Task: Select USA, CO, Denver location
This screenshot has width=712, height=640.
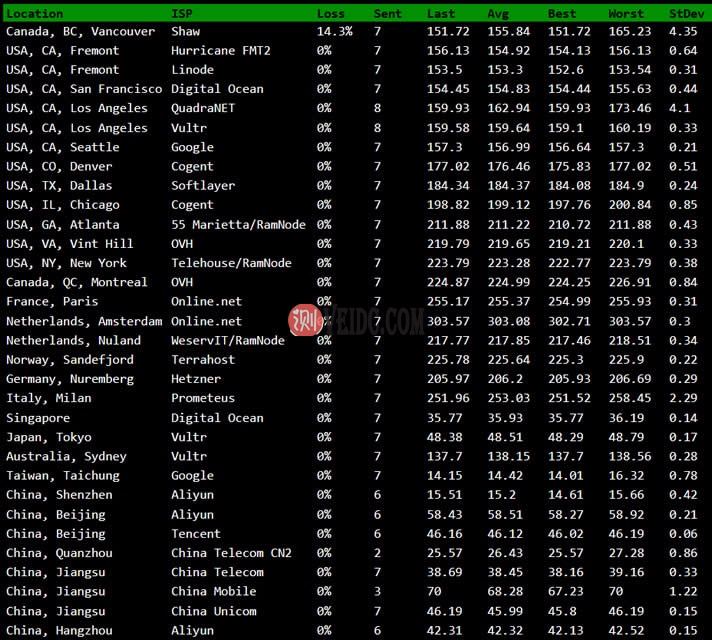Action: 59,166
